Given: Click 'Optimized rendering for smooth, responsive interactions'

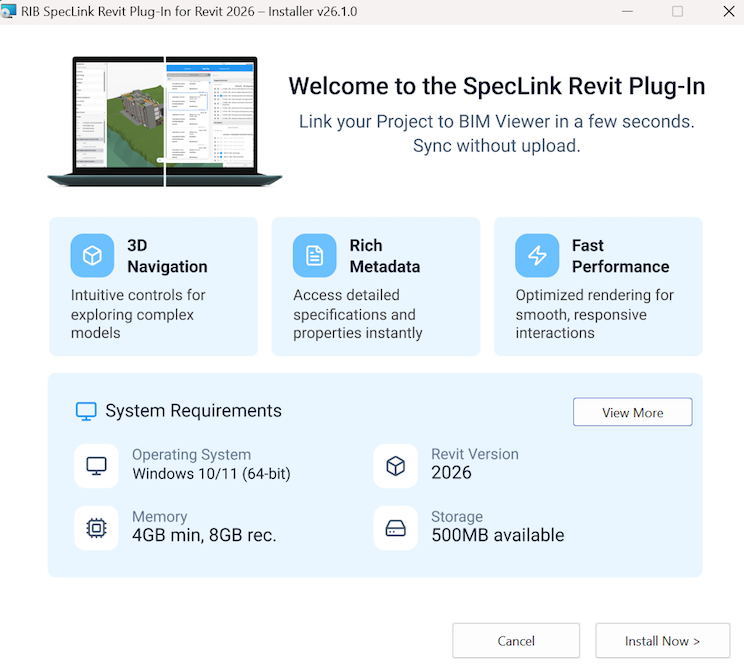Looking at the screenshot, I should coord(595,314).
